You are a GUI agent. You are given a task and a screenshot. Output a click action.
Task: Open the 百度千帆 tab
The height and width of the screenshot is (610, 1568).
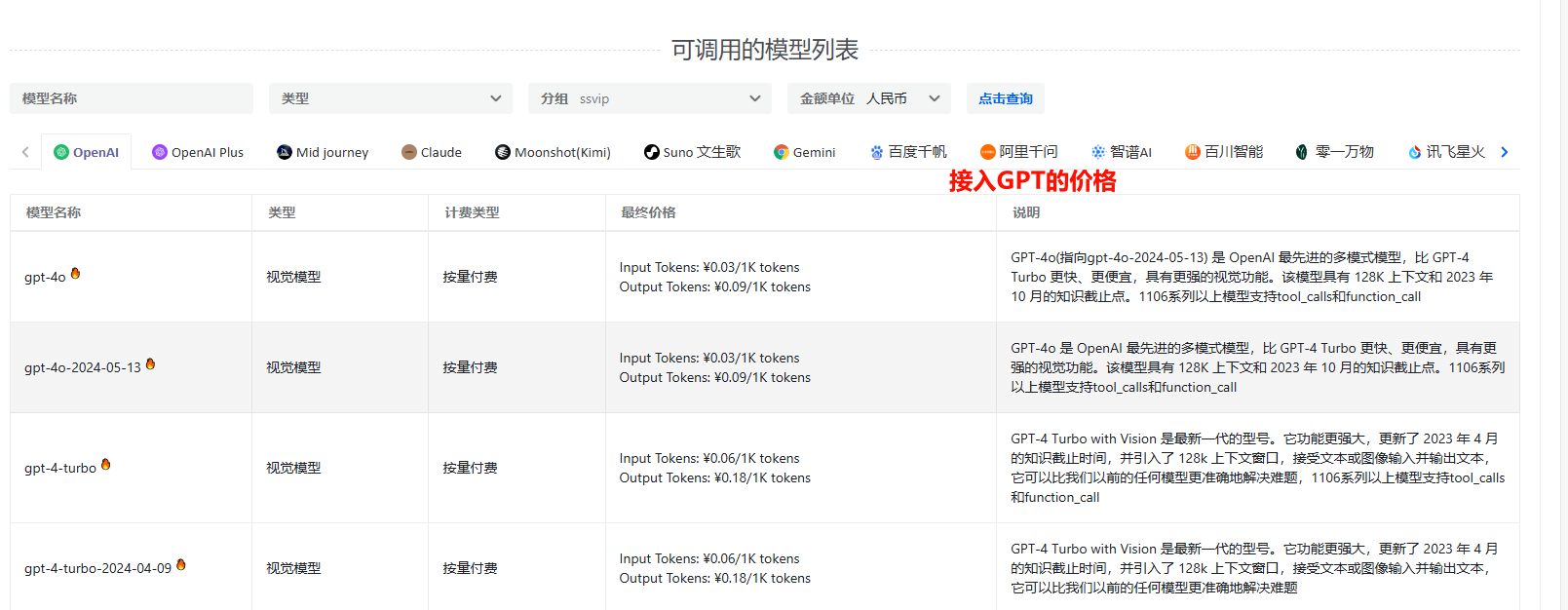pyautogui.click(x=908, y=152)
